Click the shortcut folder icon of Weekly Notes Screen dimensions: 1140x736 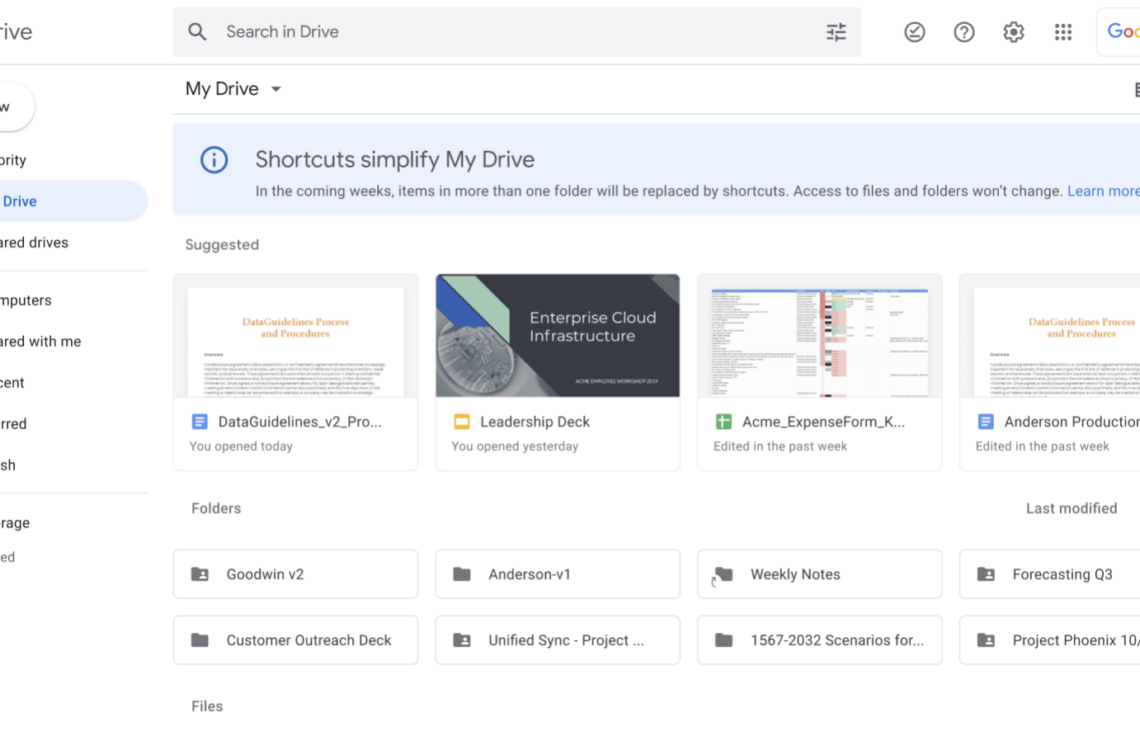click(722, 575)
